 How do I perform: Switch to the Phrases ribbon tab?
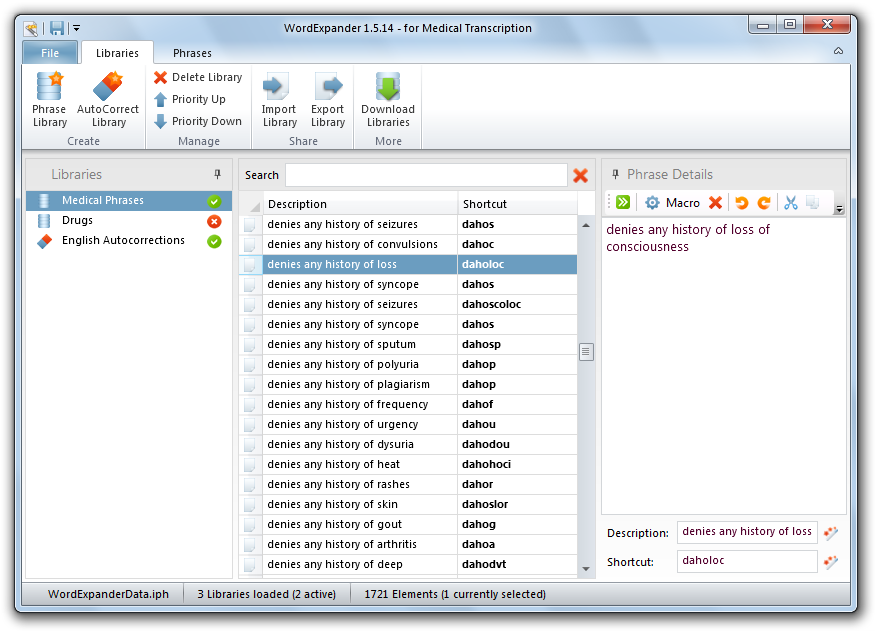[x=192, y=53]
